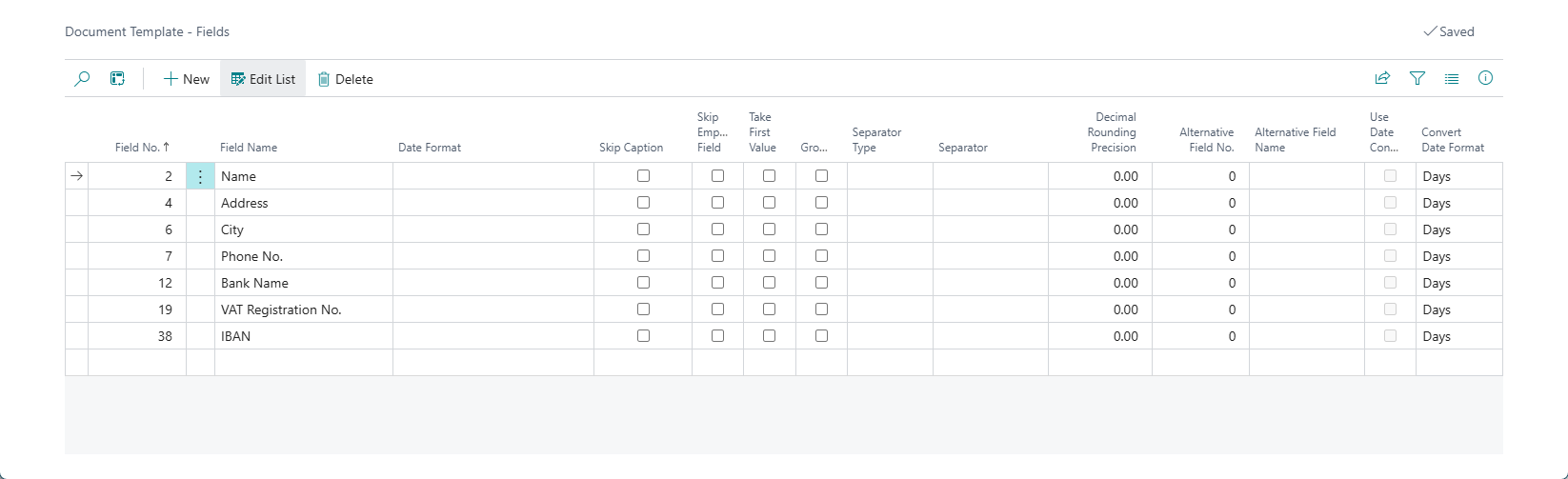Screen dimensions: 1568x479
Task: Sort by the Field No. column header
Action: pyautogui.click(x=141, y=148)
